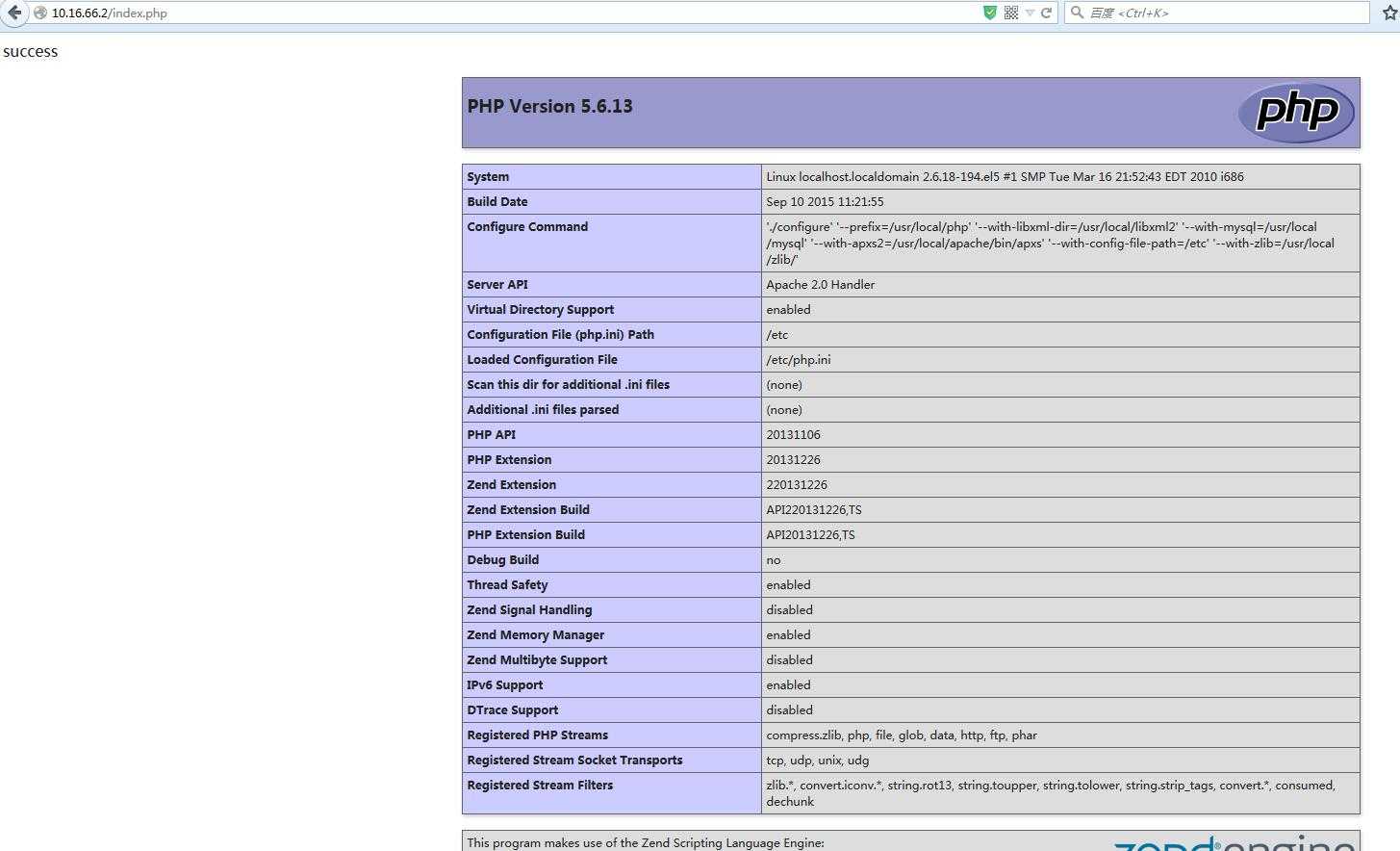Screen dimensions: 1400x851
Task: Select the 'enabled' value for Virtual Directory Support
Action: click(788, 310)
